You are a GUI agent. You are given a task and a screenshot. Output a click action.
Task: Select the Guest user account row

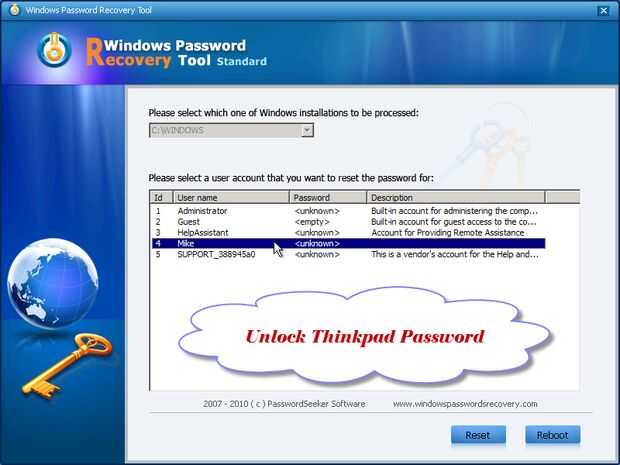(348, 222)
